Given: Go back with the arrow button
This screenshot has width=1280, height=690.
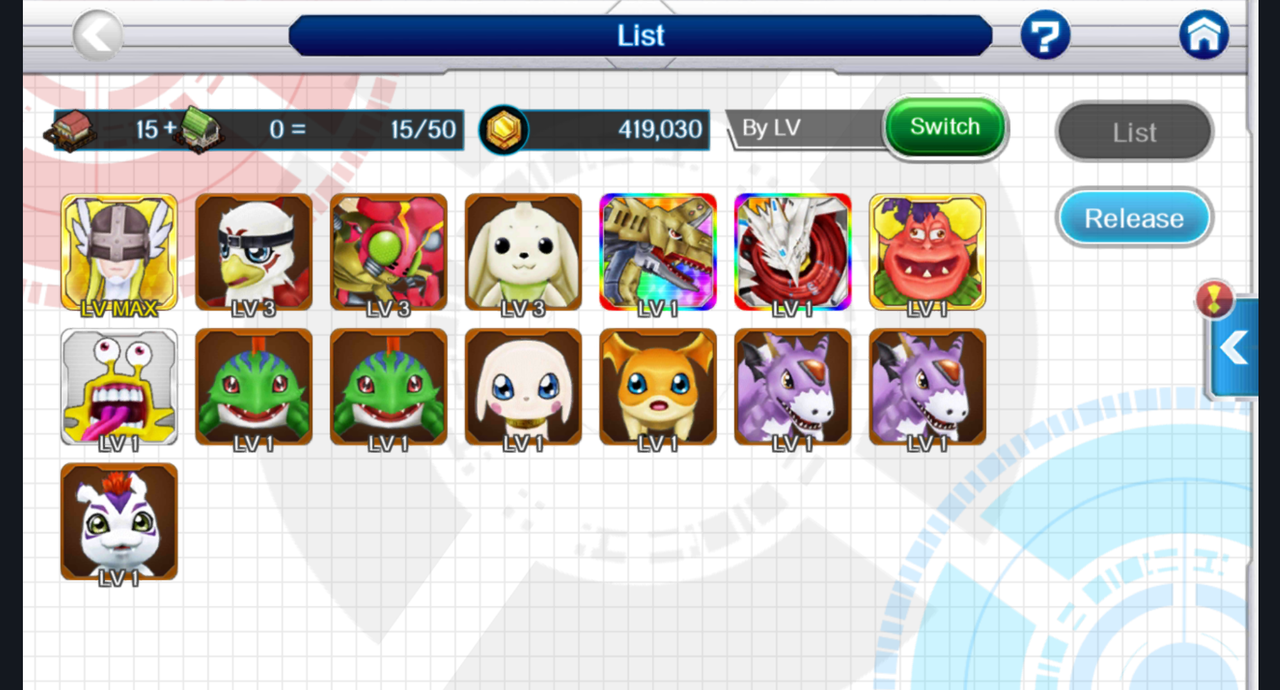Looking at the screenshot, I should coord(98,36).
